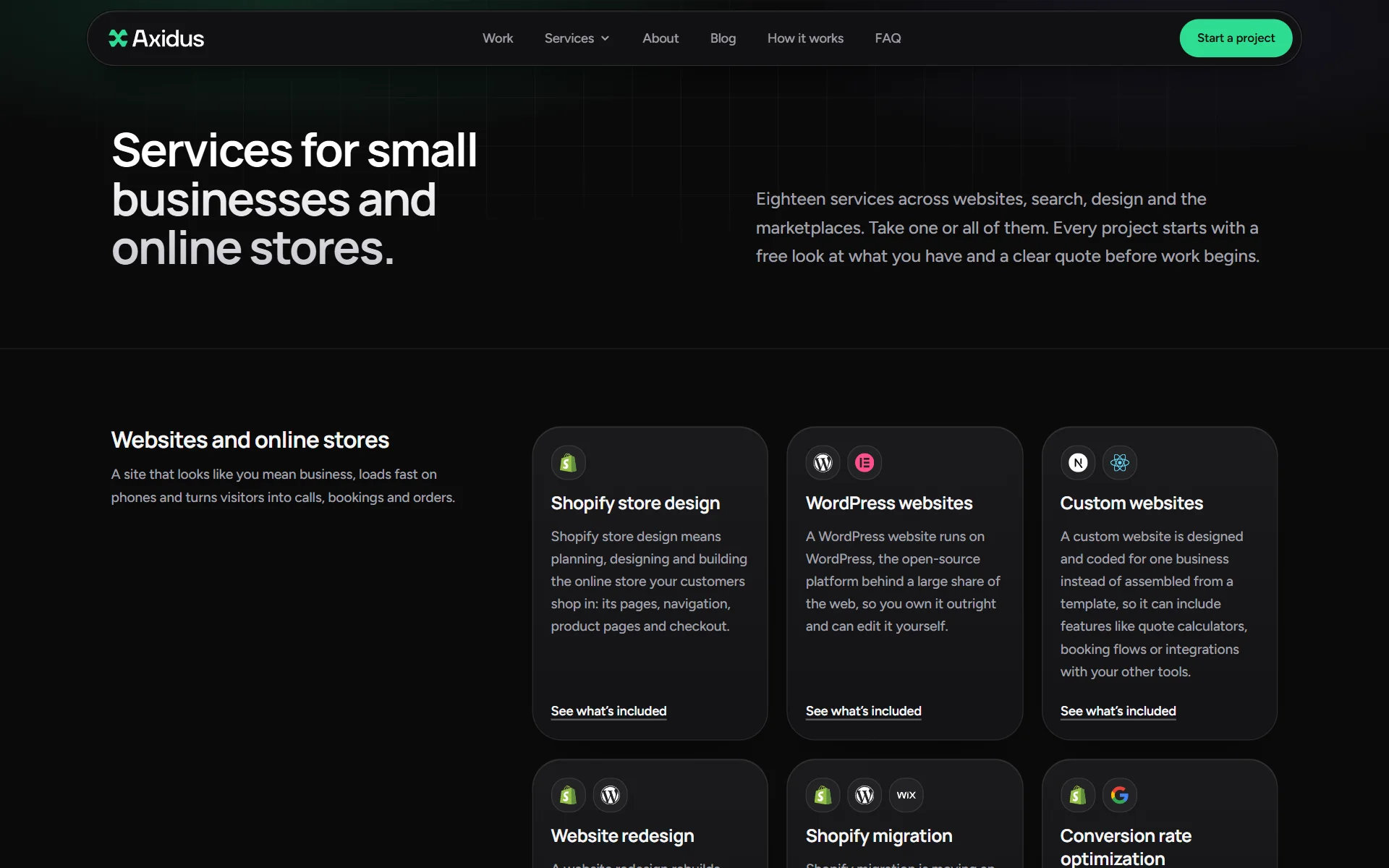Go to the About page
Viewport: 1389px width, 868px height.
(x=660, y=38)
